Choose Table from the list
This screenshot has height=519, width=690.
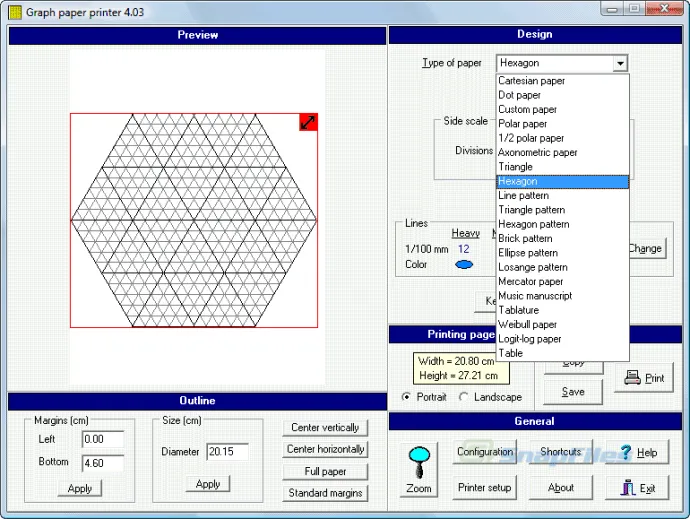(562, 353)
